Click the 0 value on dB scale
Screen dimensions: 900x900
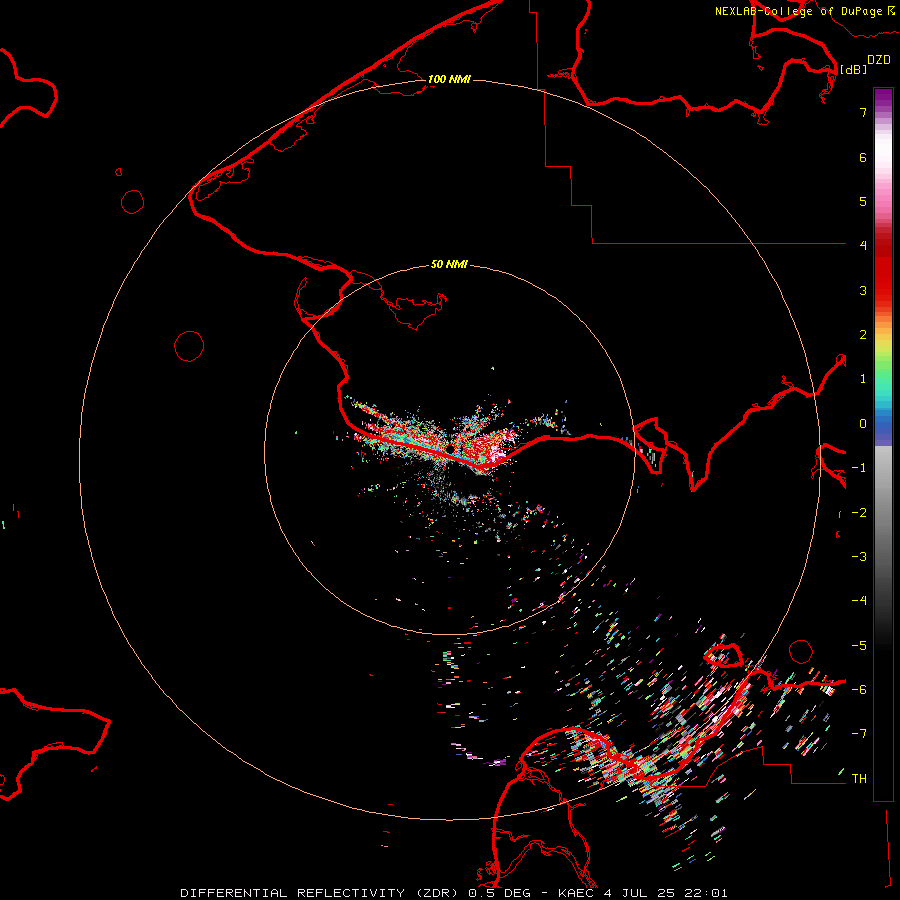pos(863,424)
